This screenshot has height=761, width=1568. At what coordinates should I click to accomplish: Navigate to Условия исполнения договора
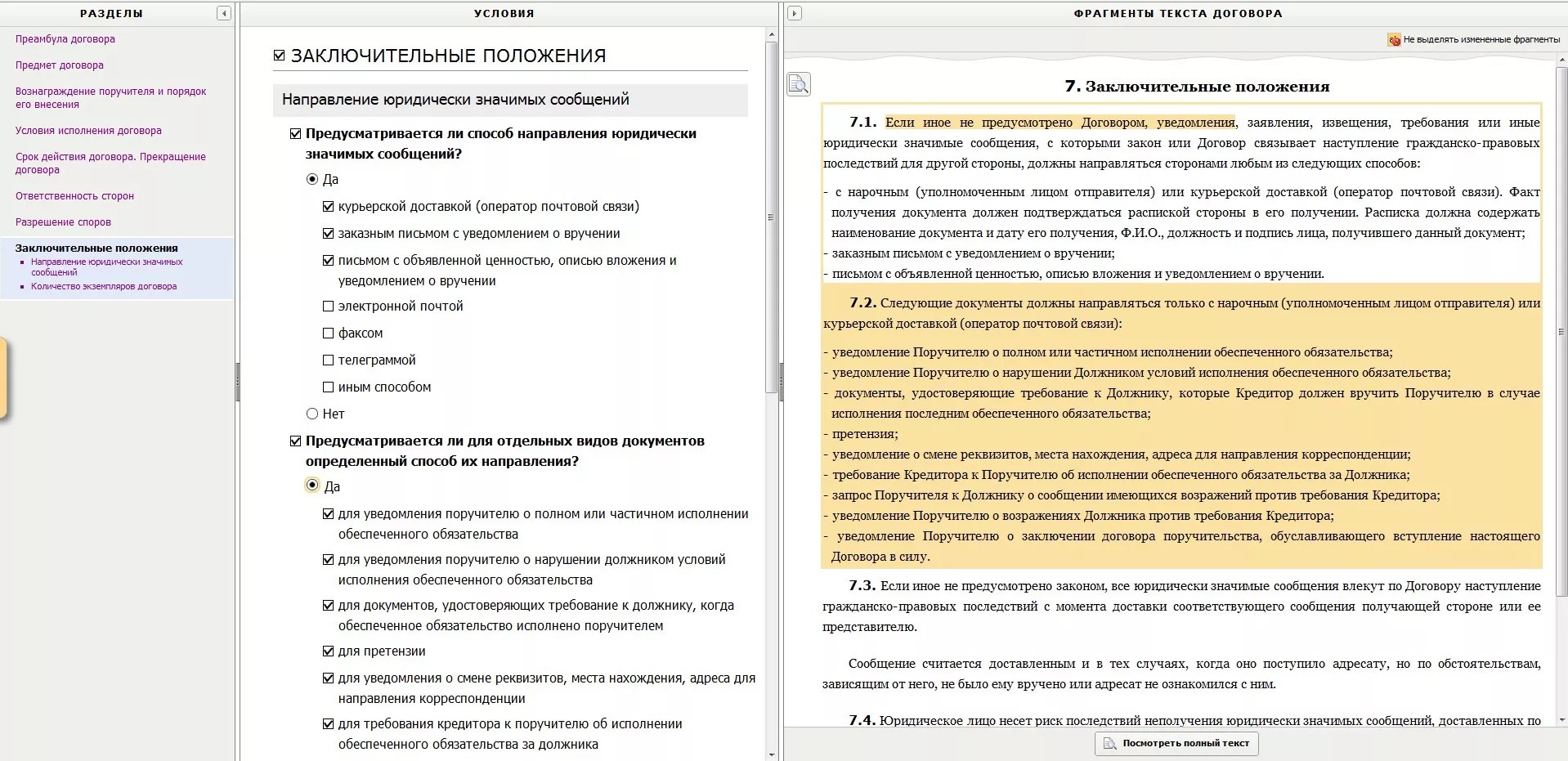tap(88, 131)
